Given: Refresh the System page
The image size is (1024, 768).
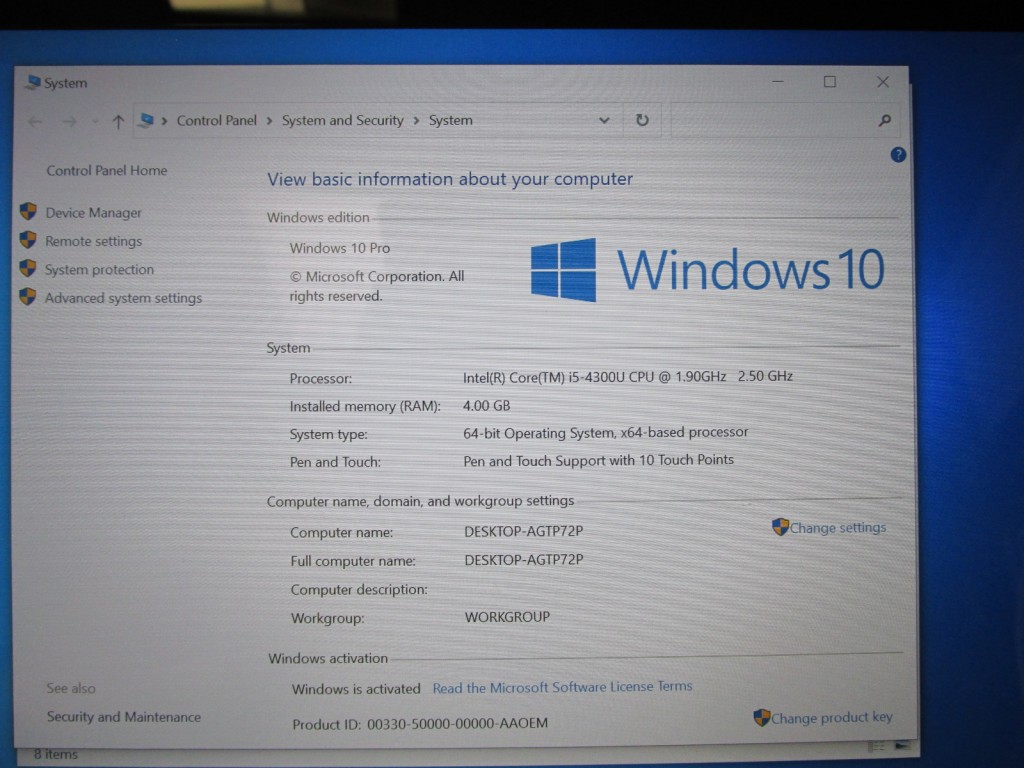Looking at the screenshot, I should point(642,120).
